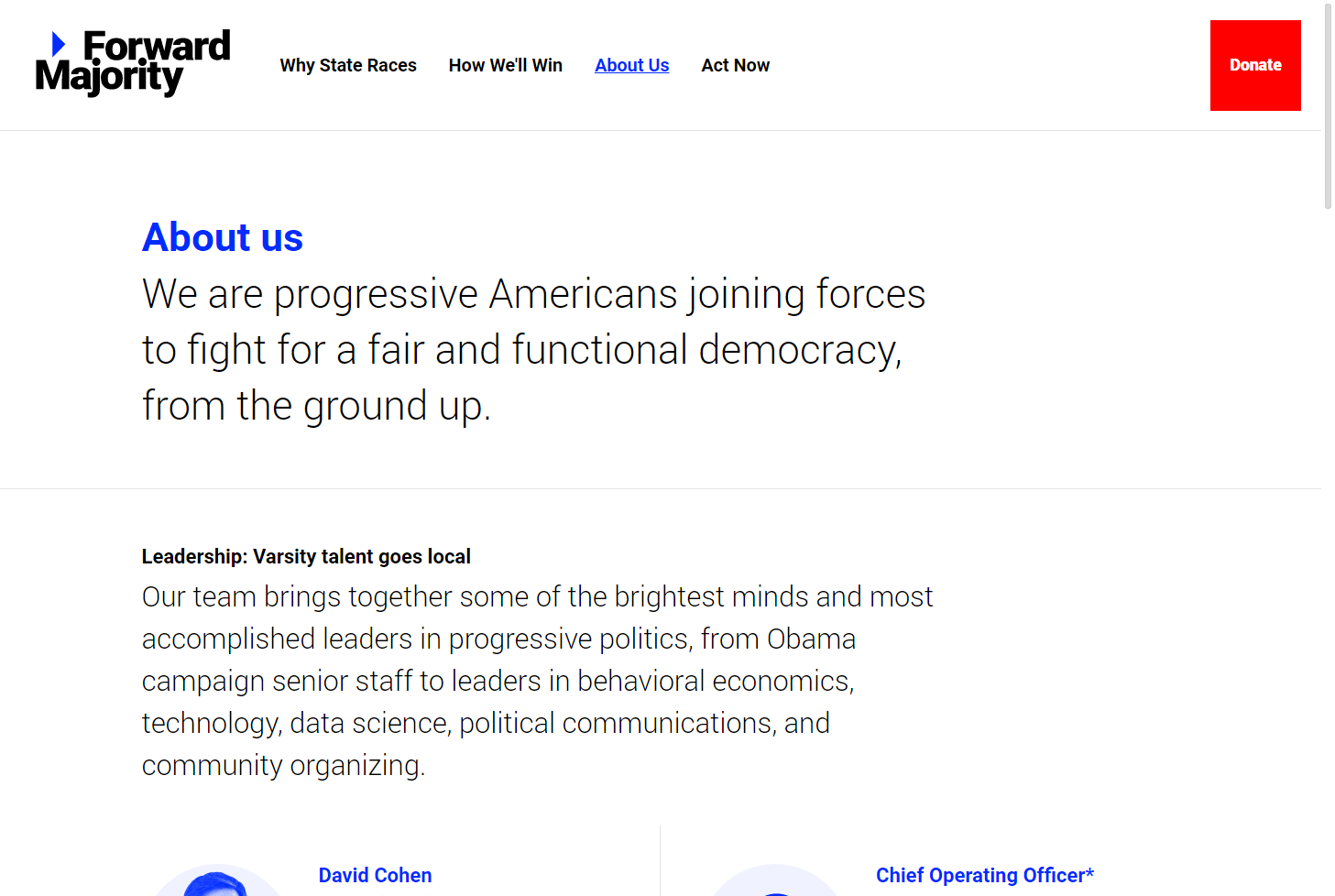Click the Leadership: Varsity talent goes local heading
This screenshot has width=1335, height=896.
[x=306, y=556]
